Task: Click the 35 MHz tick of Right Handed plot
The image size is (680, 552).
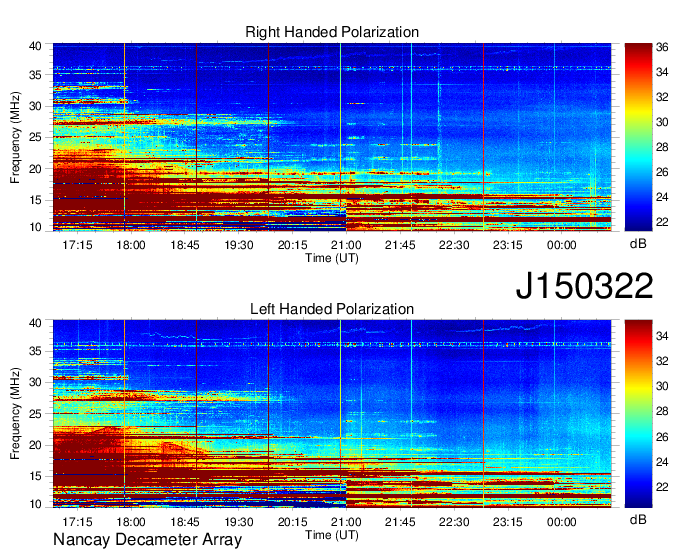Action: (x=35, y=75)
